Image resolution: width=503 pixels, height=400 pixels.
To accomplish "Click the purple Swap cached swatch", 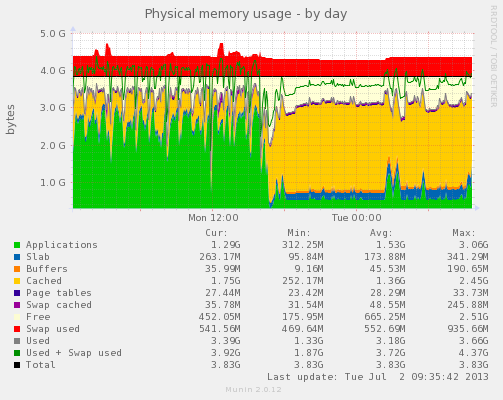I will (x=17, y=305).
